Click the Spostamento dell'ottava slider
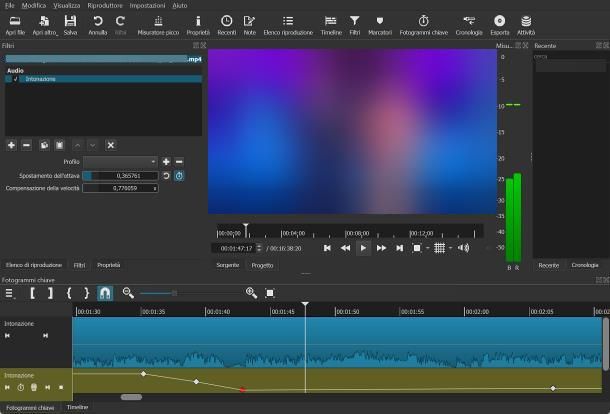610x414 pixels. [x=120, y=176]
